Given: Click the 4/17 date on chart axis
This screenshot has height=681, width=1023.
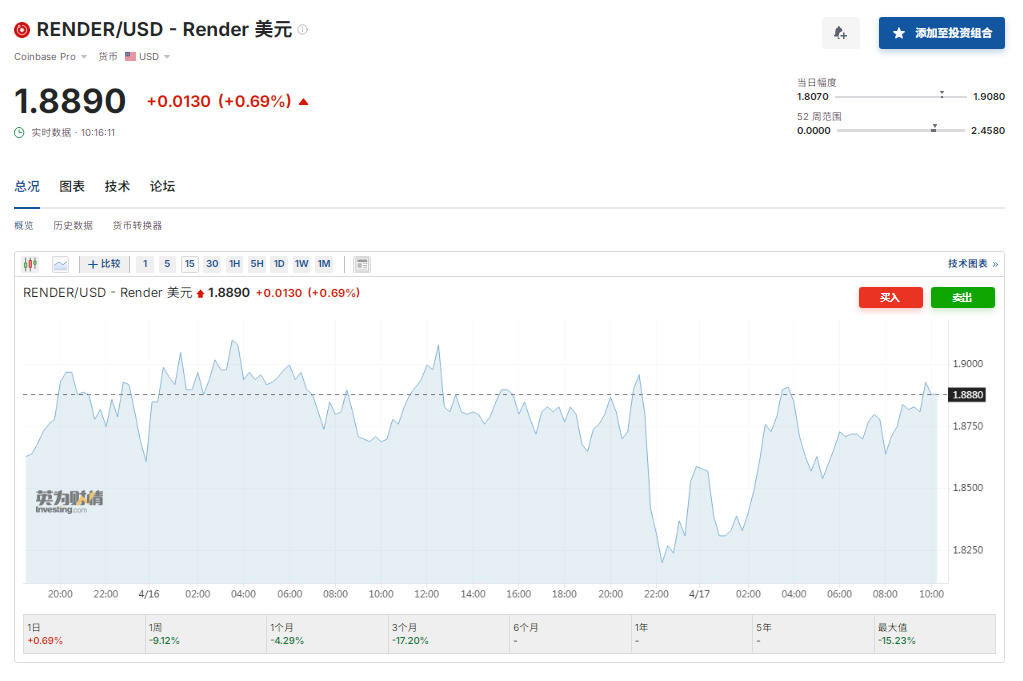Looking at the screenshot, I should (699, 594).
